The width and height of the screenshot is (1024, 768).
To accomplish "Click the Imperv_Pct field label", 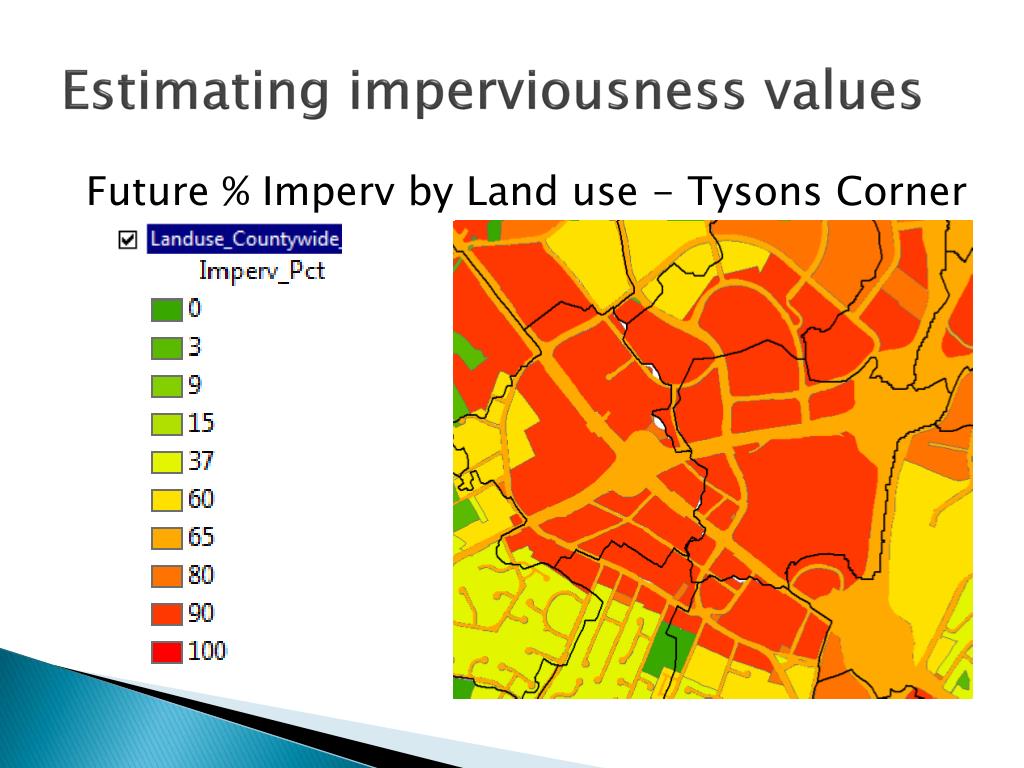I will [261, 270].
